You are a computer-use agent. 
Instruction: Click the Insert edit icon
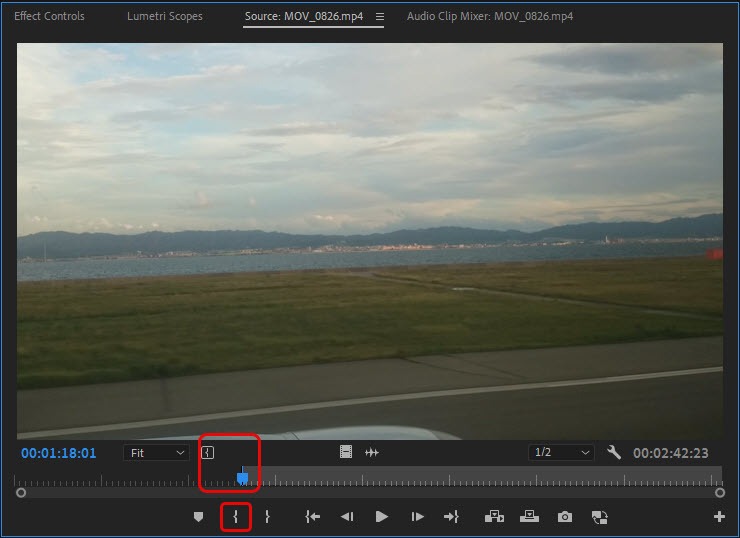click(x=494, y=517)
